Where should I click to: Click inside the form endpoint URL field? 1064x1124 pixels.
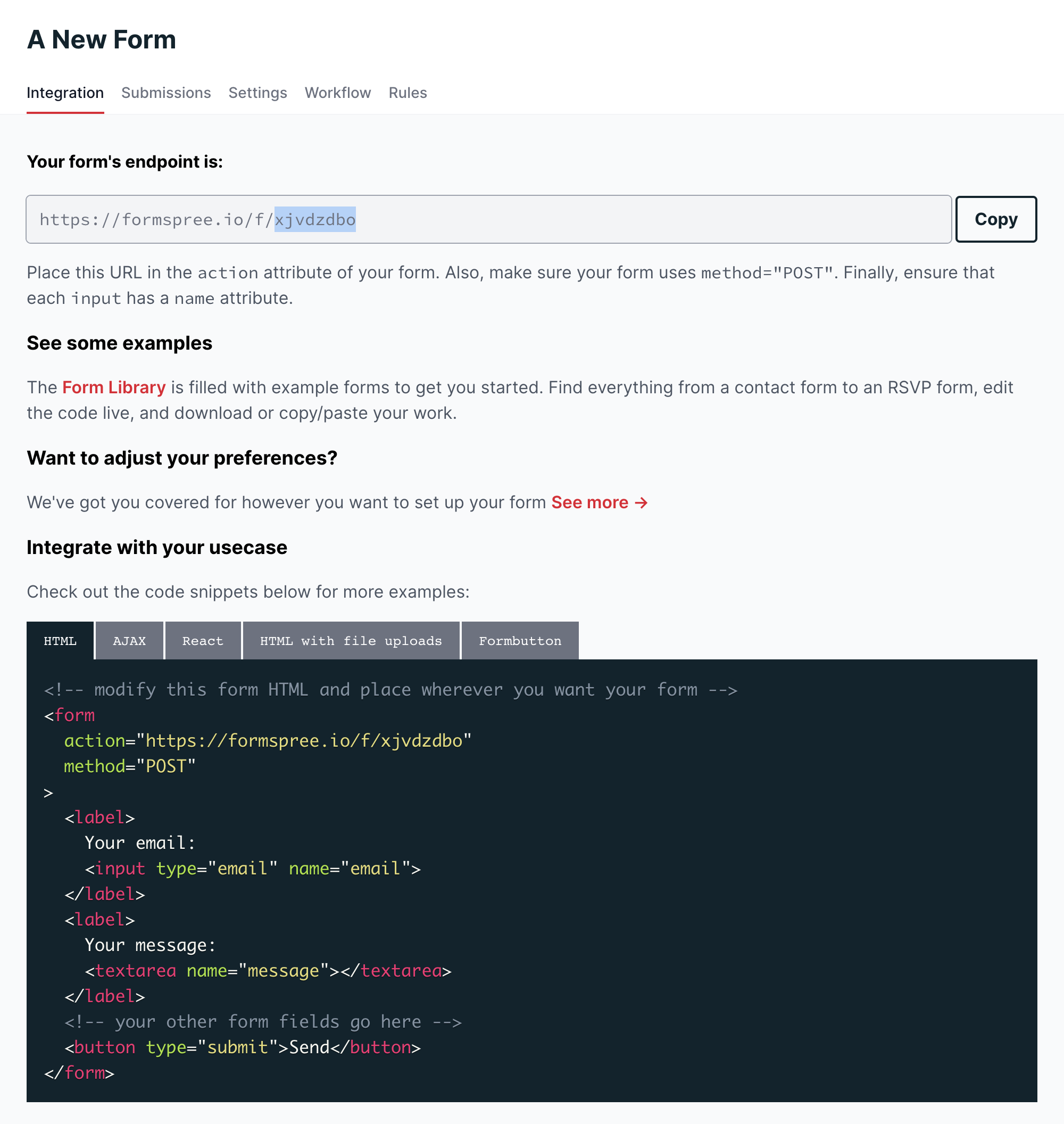(488, 220)
